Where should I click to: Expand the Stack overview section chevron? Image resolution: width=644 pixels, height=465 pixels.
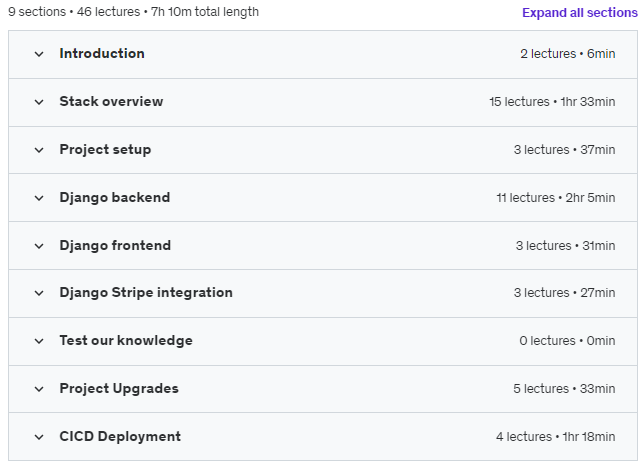click(39, 102)
